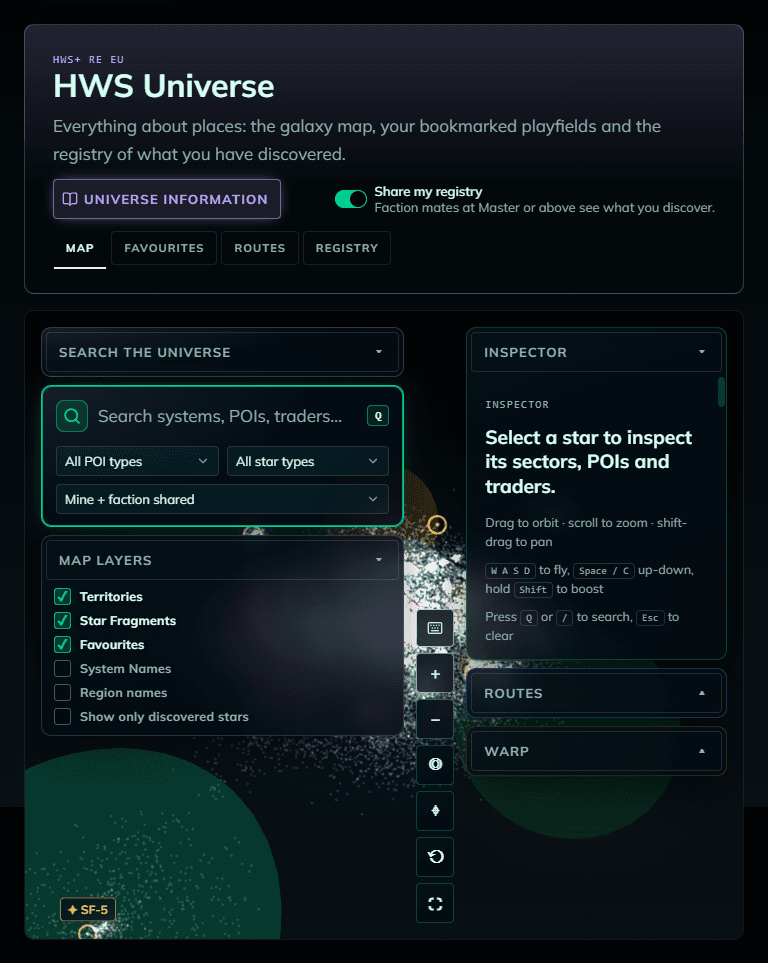
Task: Collapse the Search the Universe panel
Action: [222, 352]
